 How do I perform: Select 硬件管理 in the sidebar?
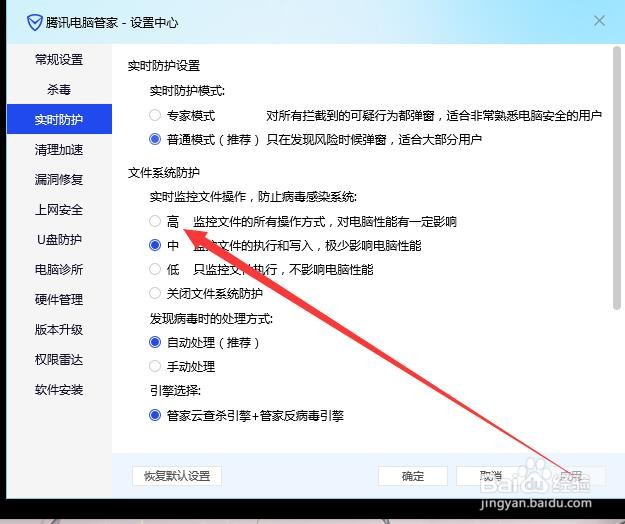coord(59,300)
